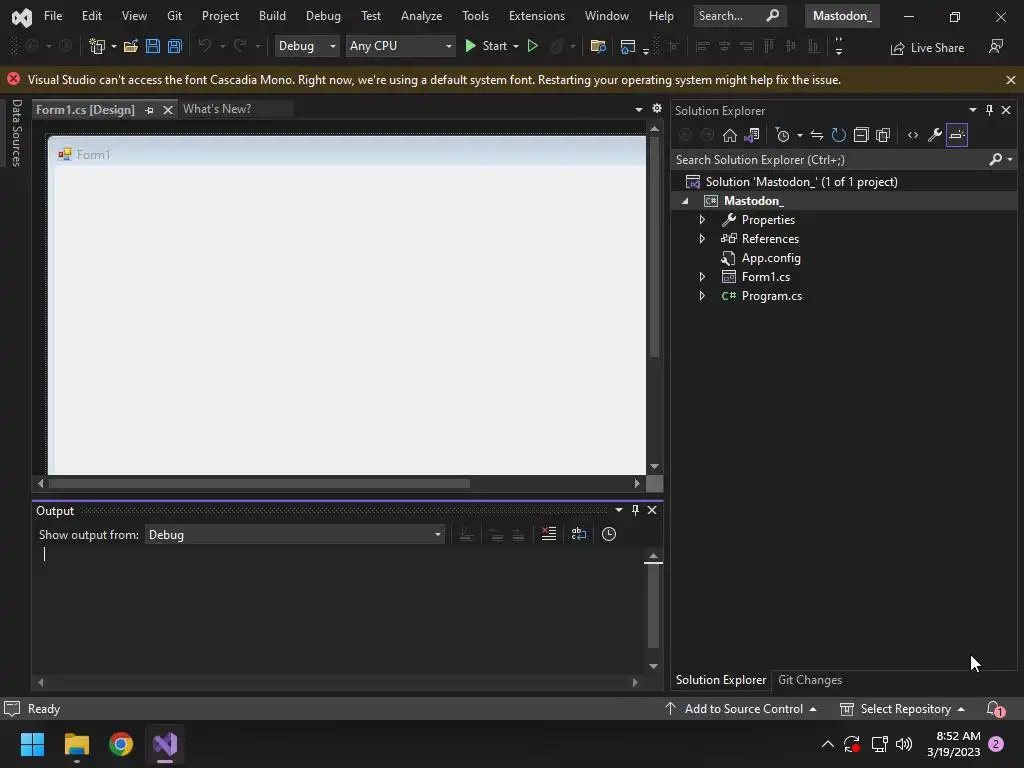The height and width of the screenshot is (768, 1024).
Task: Clear All in the Output panel
Action: (x=549, y=534)
